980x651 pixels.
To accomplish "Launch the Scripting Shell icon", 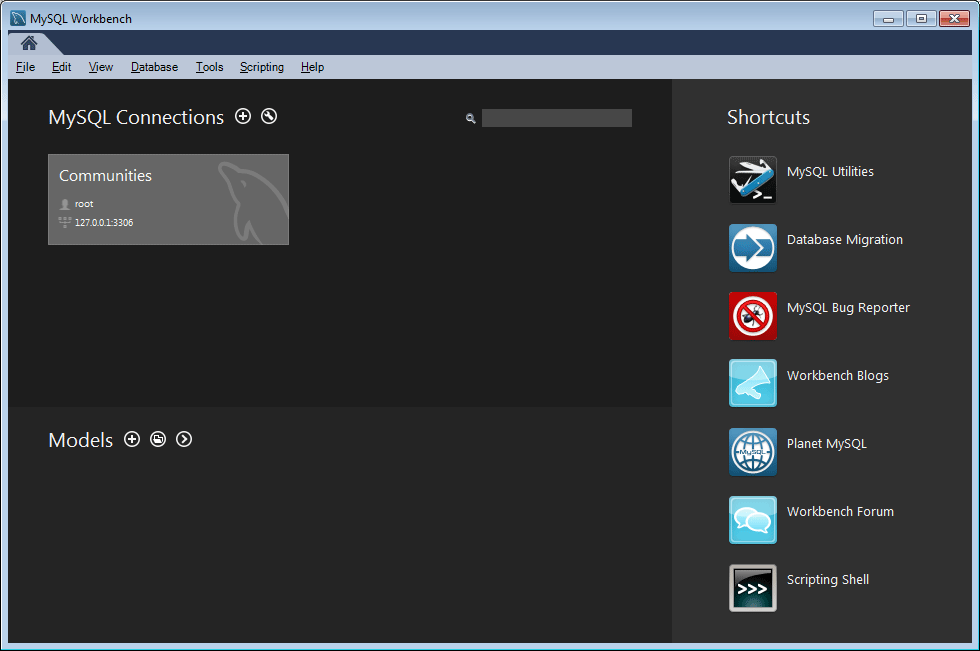I will (752, 588).
